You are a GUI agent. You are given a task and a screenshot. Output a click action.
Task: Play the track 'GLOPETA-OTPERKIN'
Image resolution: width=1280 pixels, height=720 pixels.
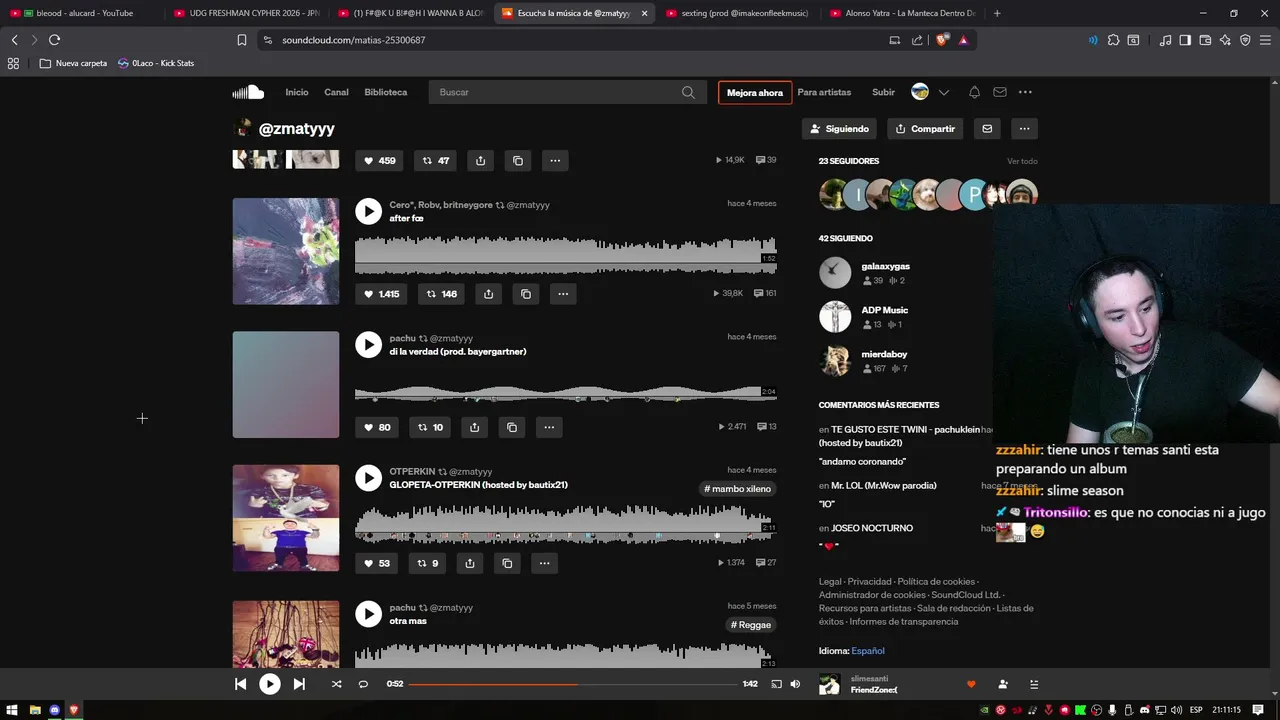click(369, 478)
